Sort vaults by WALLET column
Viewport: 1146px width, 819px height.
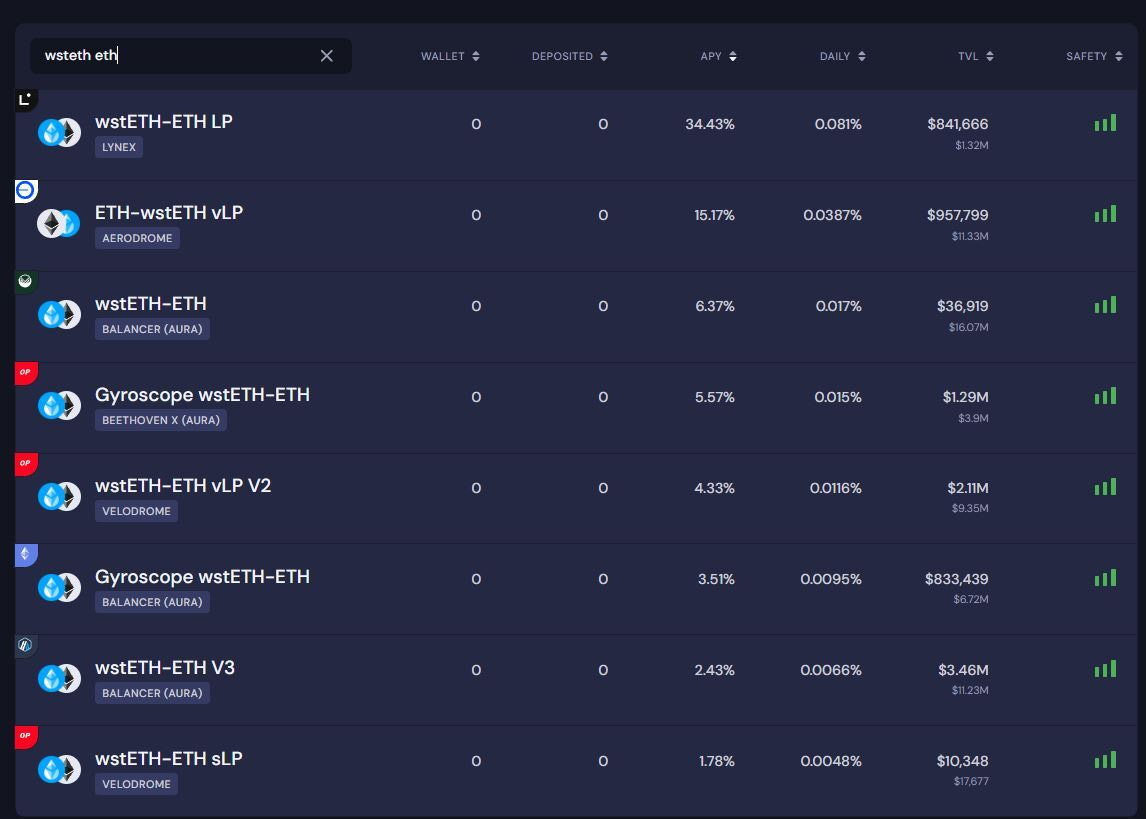[x=450, y=56]
